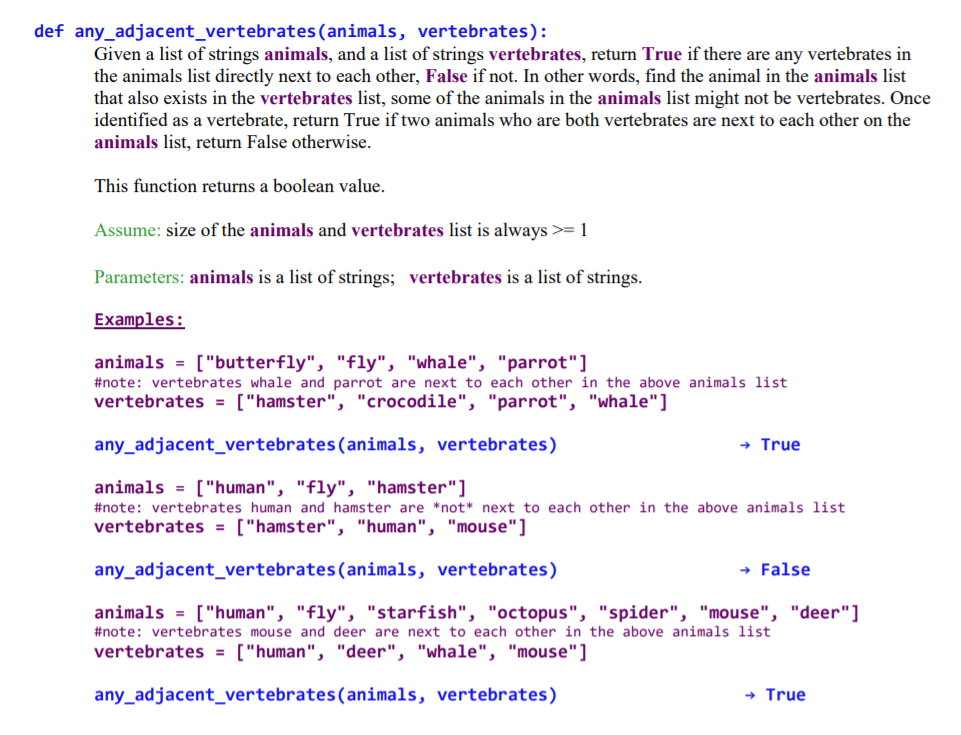Click the bold 'False' word in the description
The image size is (961, 735).
446,76
